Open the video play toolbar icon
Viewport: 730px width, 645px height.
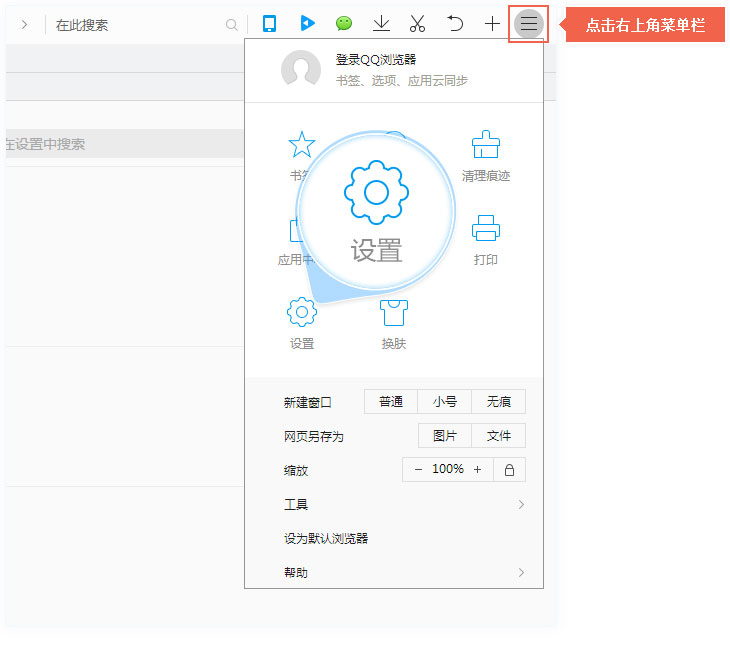(x=307, y=23)
